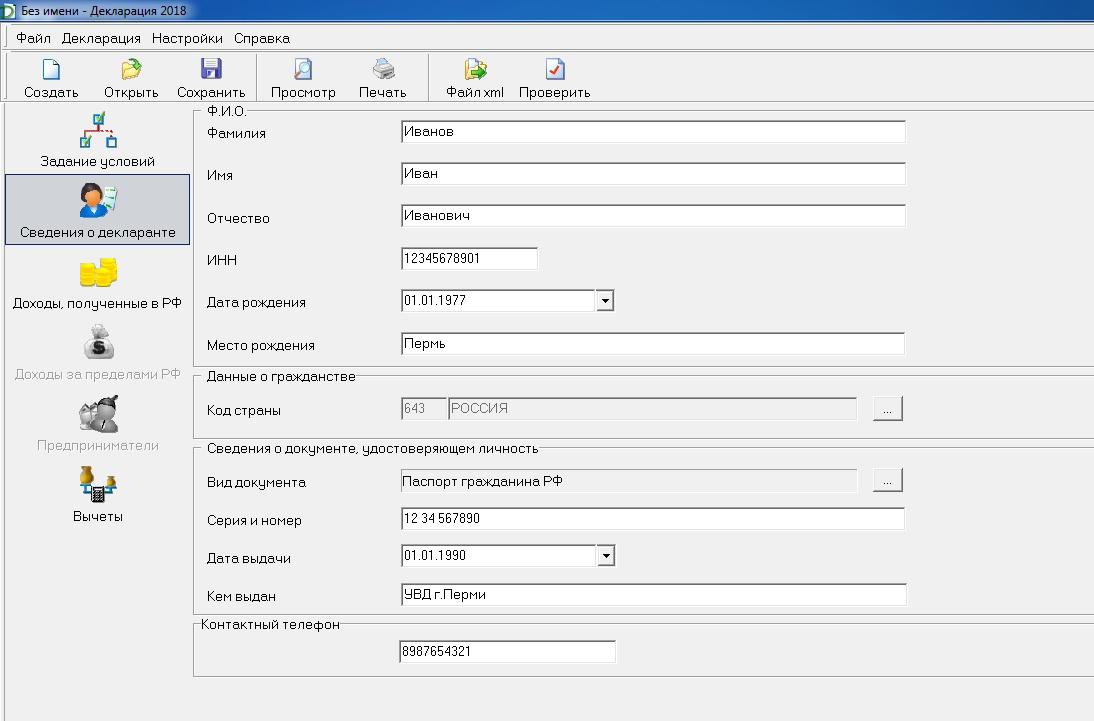Click the Имя field containing Иван
1094x721 pixels.
(x=653, y=174)
